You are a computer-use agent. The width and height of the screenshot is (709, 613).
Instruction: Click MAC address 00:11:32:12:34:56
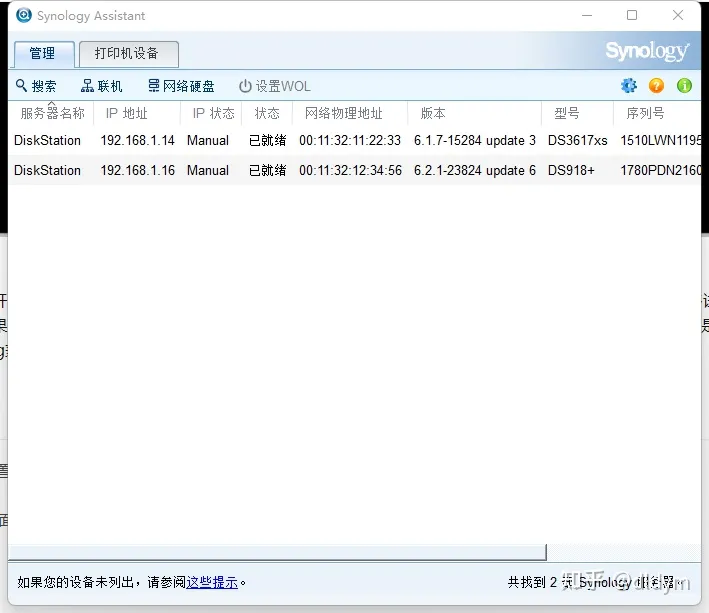tap(350, 170)
